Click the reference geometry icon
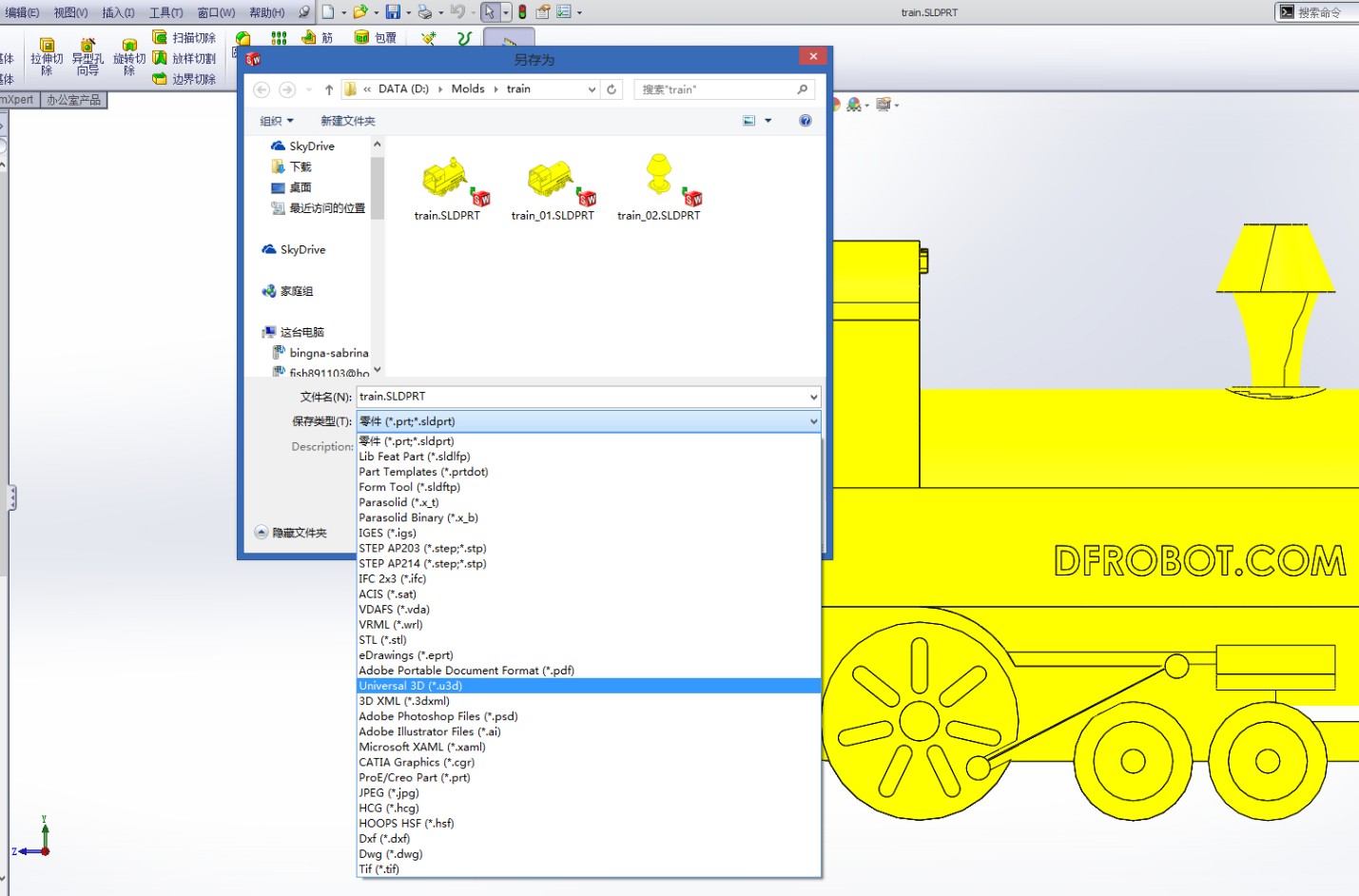The width and height of the screenshot is (1359, 896). pos(429,38)
